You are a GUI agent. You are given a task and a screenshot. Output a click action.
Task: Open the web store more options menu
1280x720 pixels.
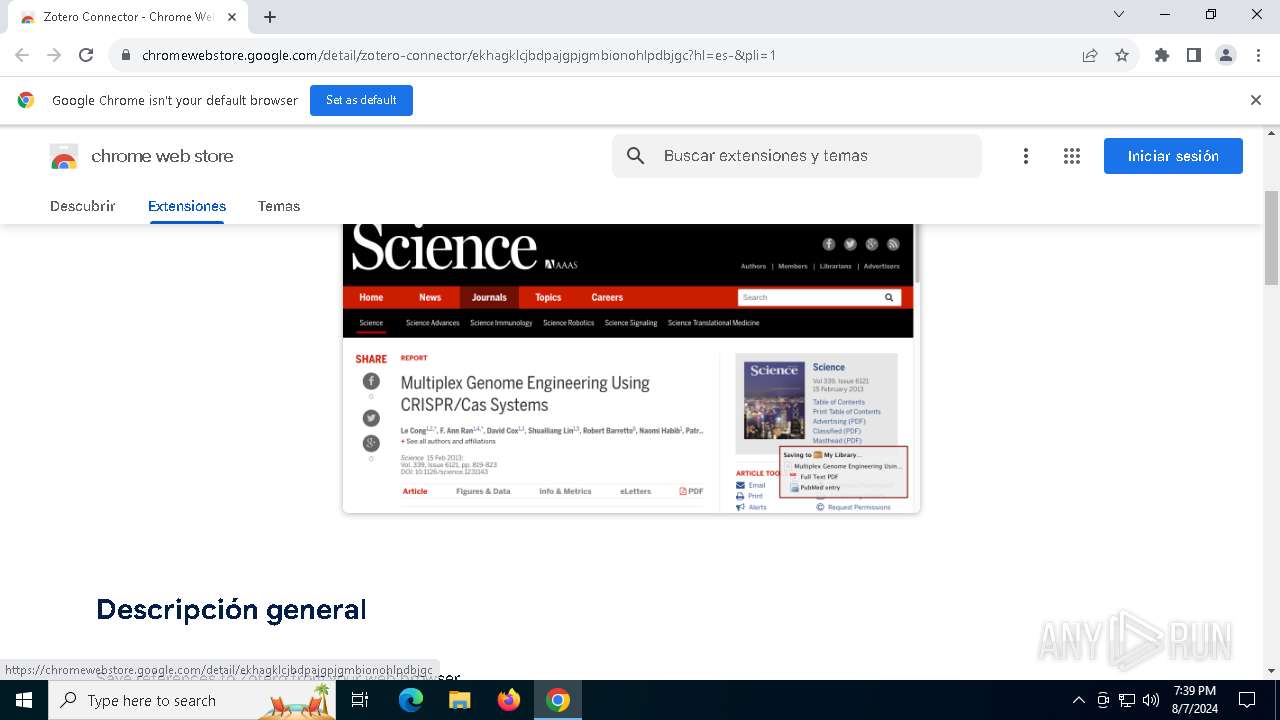tap(1026, 156)
